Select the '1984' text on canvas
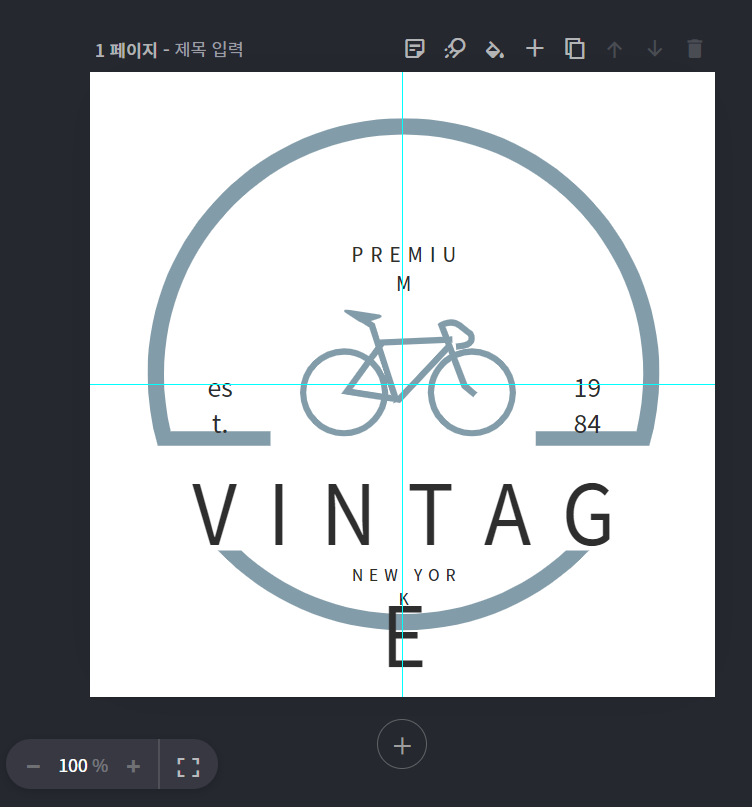This screenshot has width=752, height=807. point(587,406)
